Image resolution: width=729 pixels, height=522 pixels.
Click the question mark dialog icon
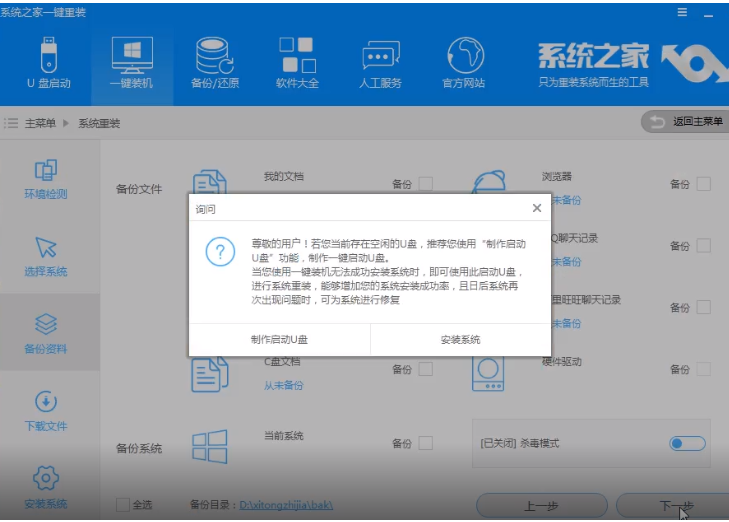(220, 251)
